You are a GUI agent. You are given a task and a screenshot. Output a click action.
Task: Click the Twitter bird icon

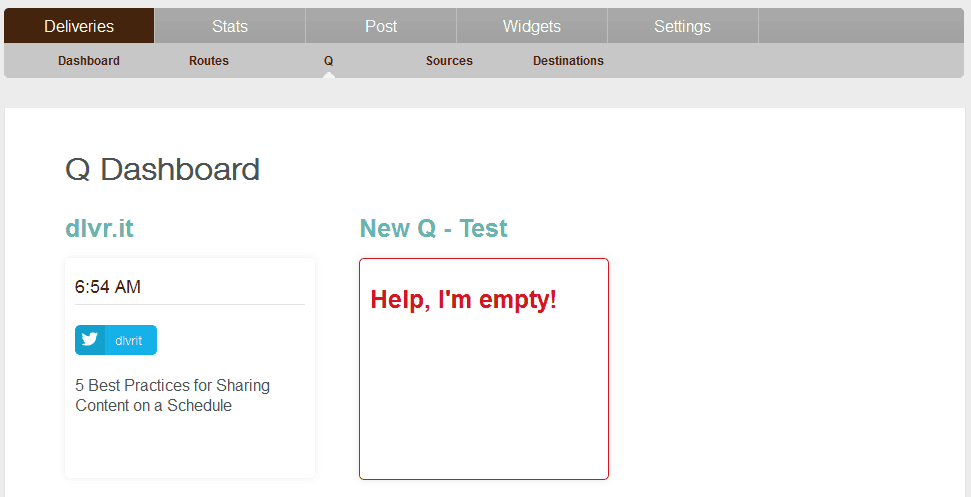pos(90,340)
